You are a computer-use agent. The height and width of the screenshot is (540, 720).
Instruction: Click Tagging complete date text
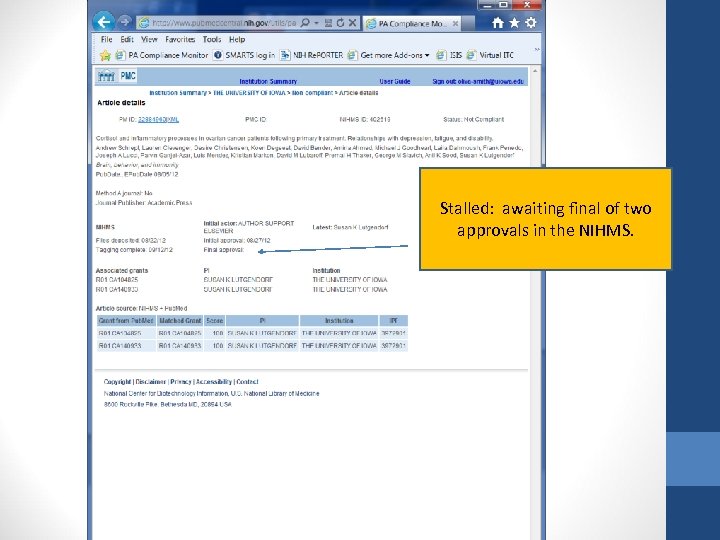tap(134, 250)
